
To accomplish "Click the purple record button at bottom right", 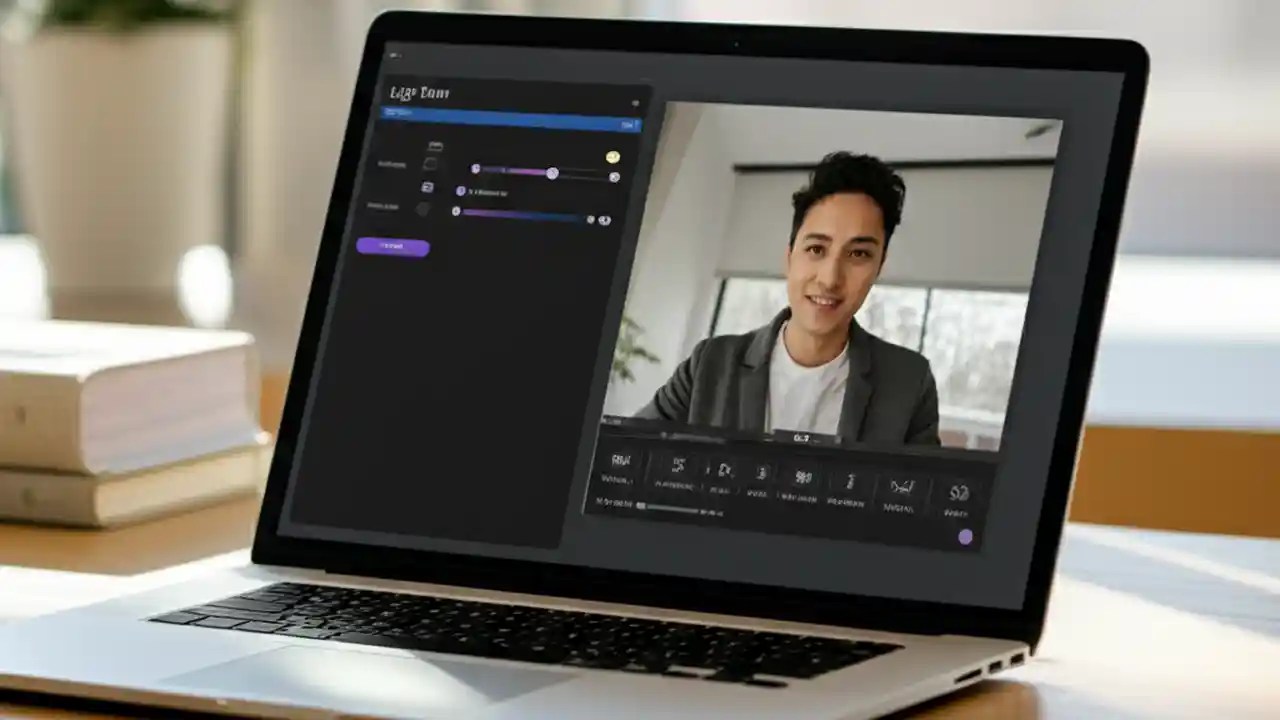I will point(965,537).
